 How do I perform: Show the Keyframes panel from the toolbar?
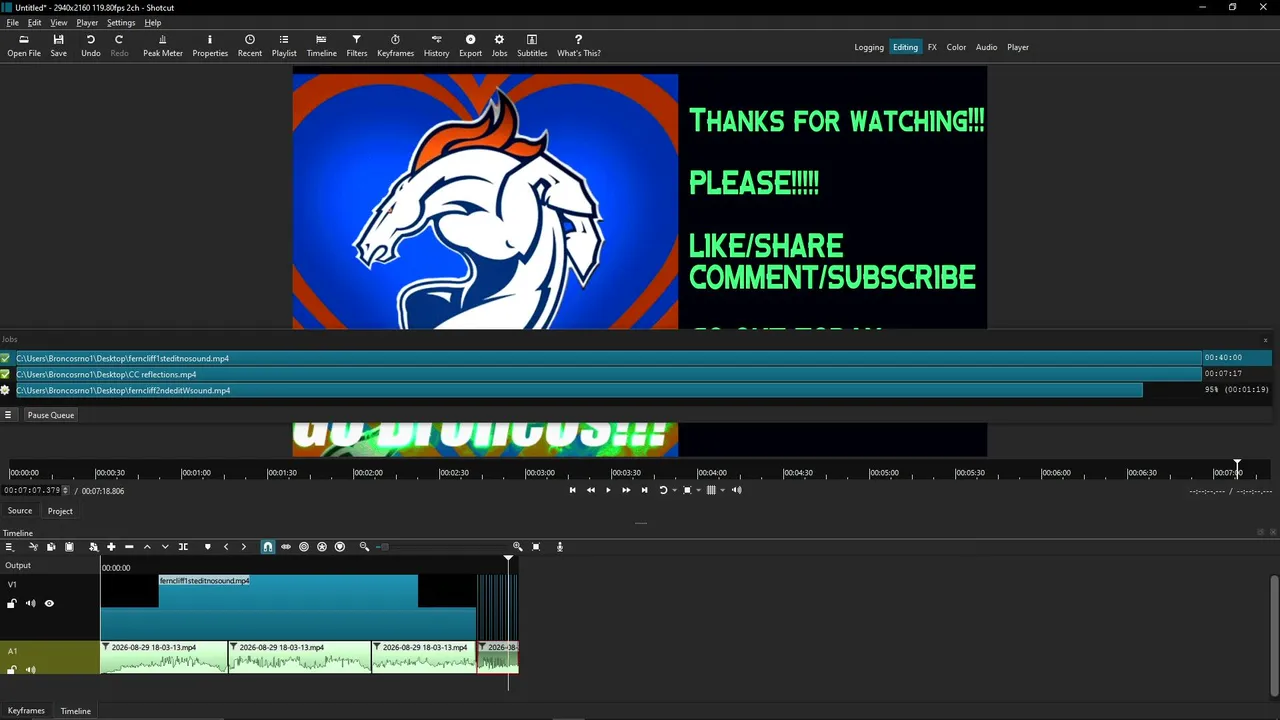(395, 46)
